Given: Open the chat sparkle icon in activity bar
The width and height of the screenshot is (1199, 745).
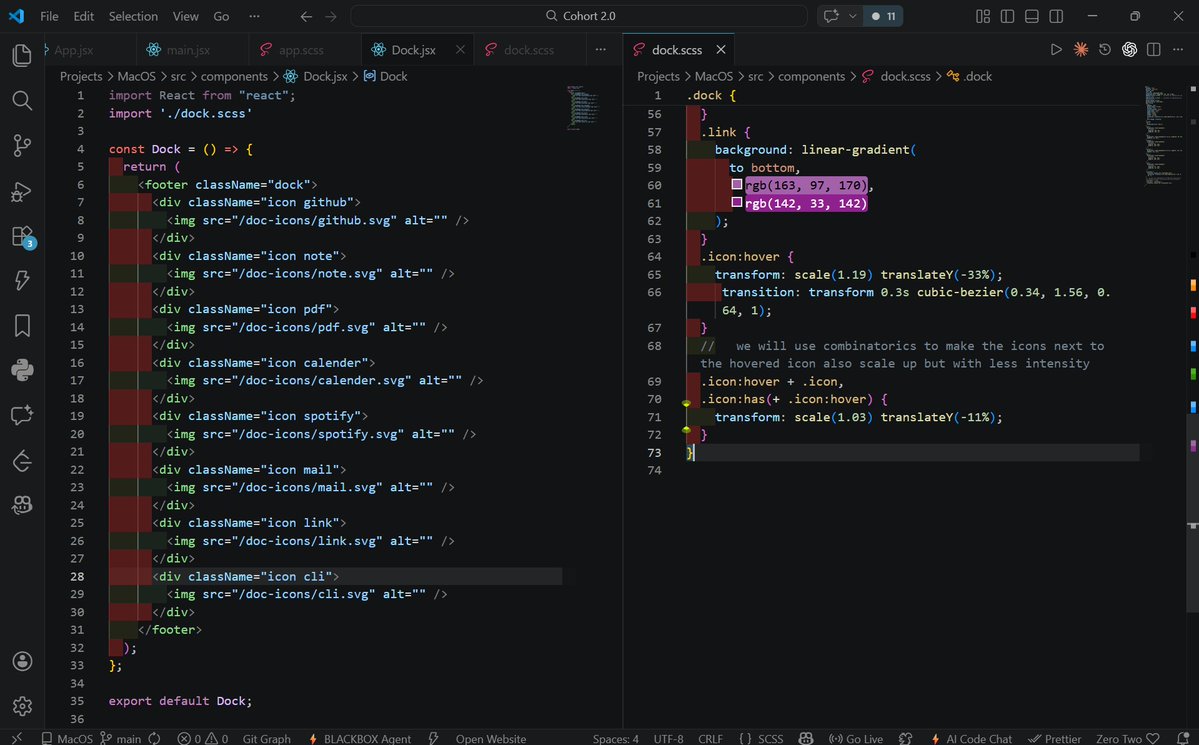Looking at the screenshot, I should pyautogui.click(x=22, y=415).
